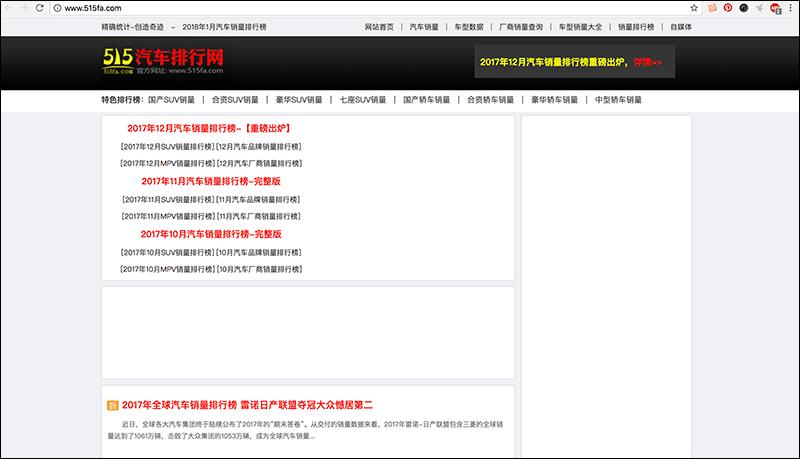Open 自媒体 in the top navigation
Viewport: 800px width, 459px height.
click(x=681, y=27)
